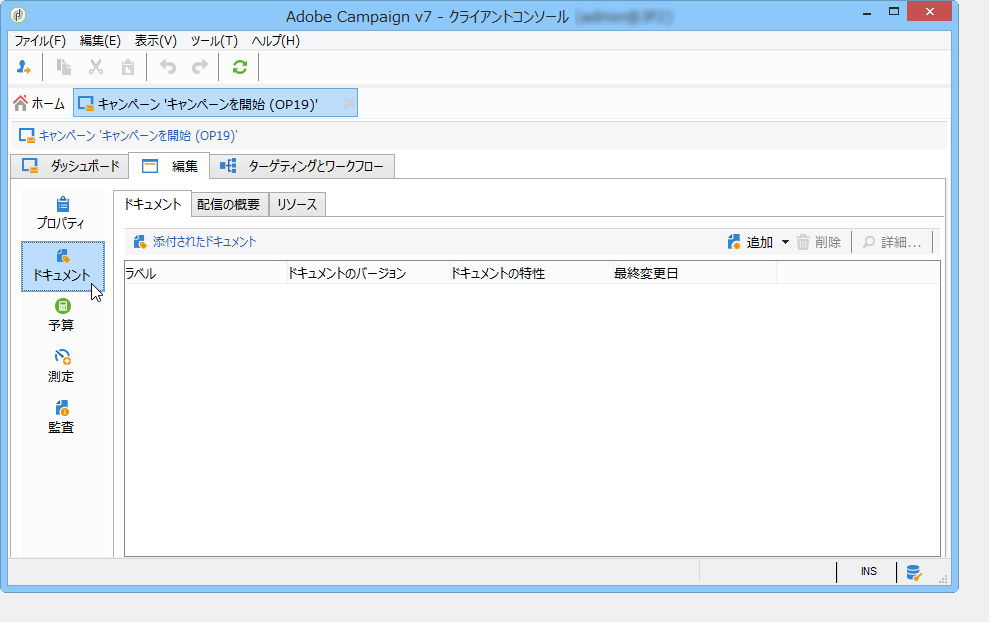Click the 添付されたドキュメント link
Viewport: 989px width, 622px height.
click(204, 242)
